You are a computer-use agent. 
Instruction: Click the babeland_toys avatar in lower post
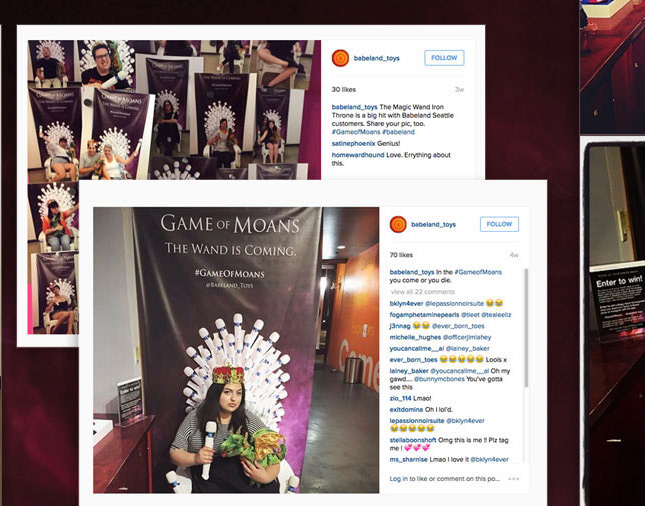pyautogui.click(x=398, y=225)
